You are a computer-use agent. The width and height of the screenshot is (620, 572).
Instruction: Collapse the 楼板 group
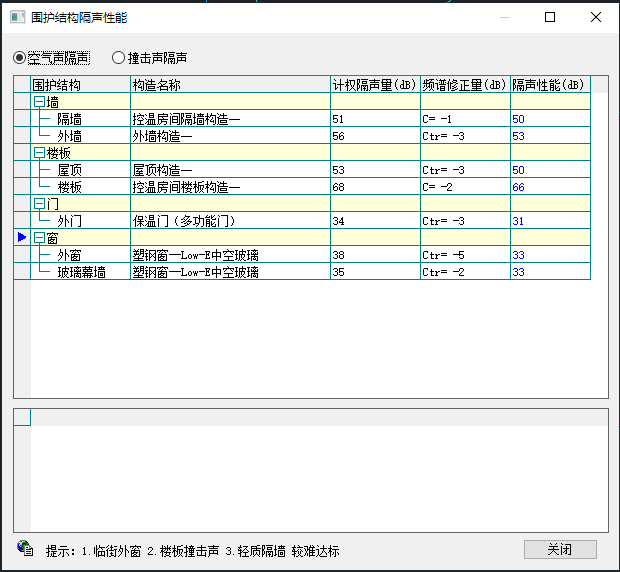(39, 153)
